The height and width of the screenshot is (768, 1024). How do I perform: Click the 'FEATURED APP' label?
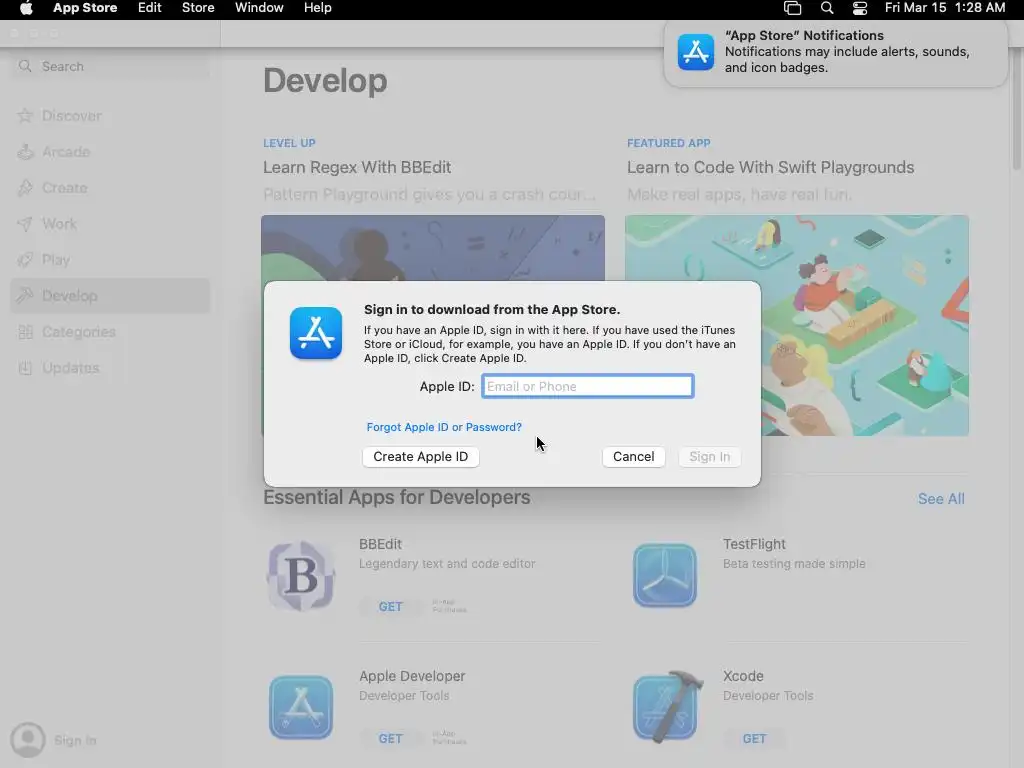(x=669, y=143)
